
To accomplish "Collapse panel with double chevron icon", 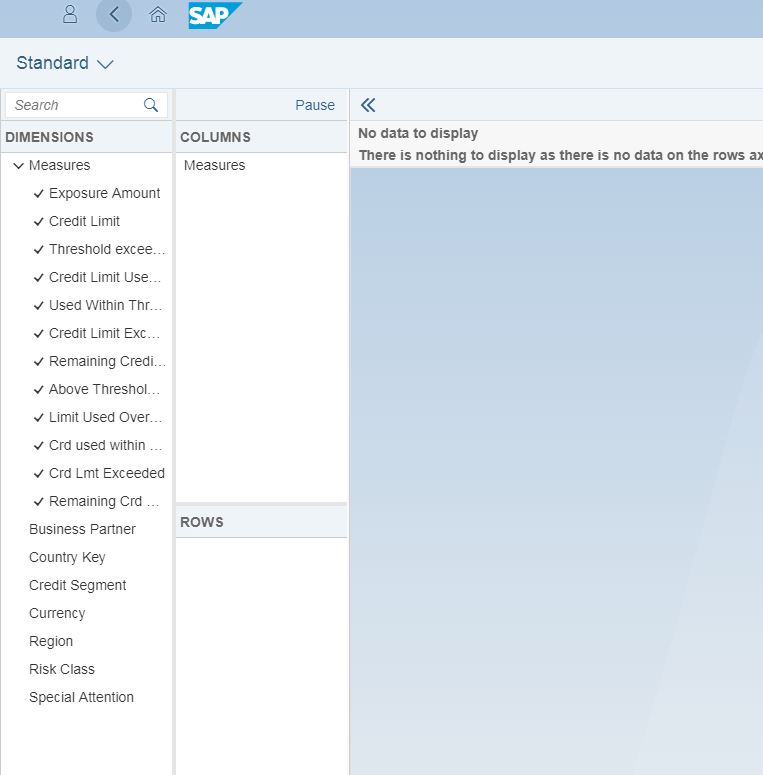I will tap(368, 105).
